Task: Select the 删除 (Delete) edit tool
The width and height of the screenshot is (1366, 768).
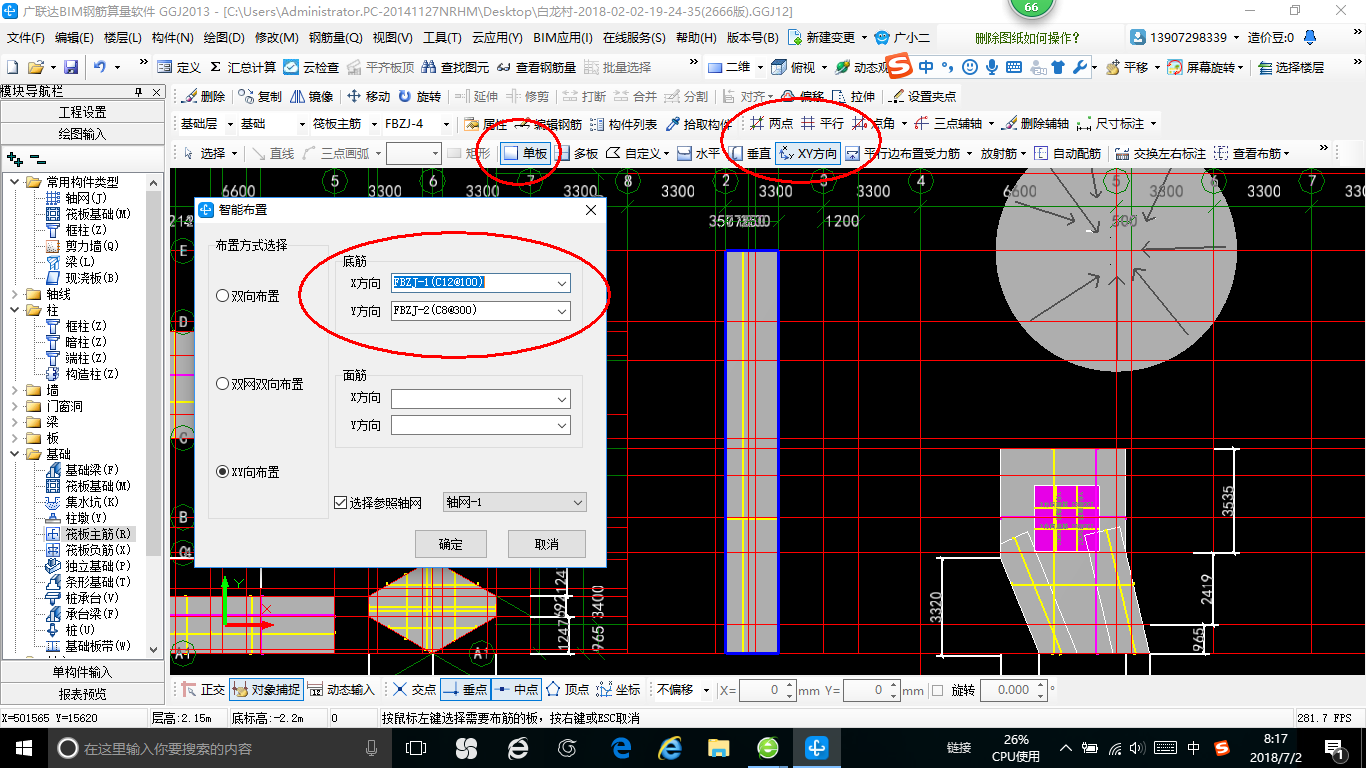Action: [x=204, y=97]
